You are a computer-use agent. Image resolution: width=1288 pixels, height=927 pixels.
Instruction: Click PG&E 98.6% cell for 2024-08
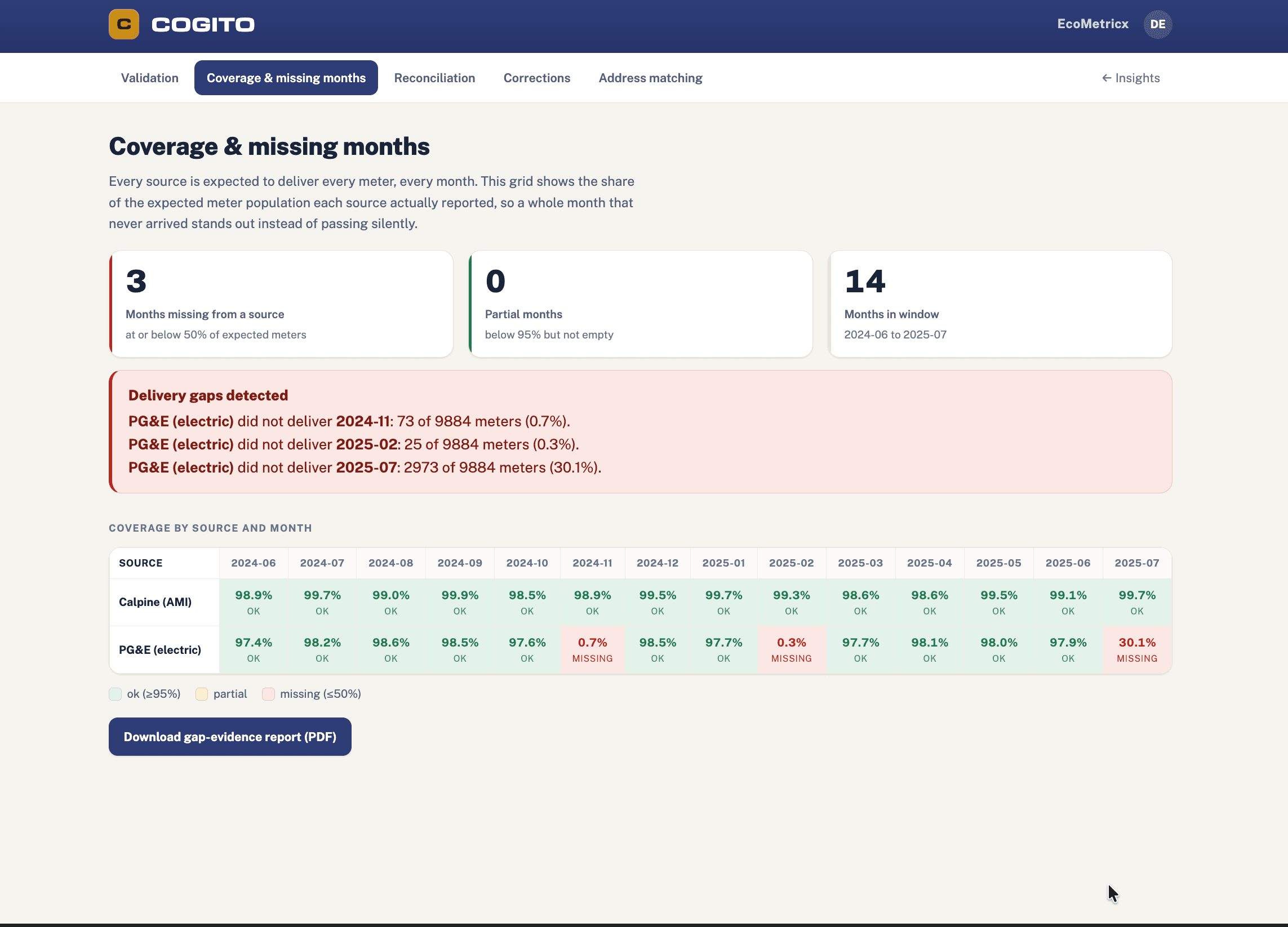click(390, 649)
